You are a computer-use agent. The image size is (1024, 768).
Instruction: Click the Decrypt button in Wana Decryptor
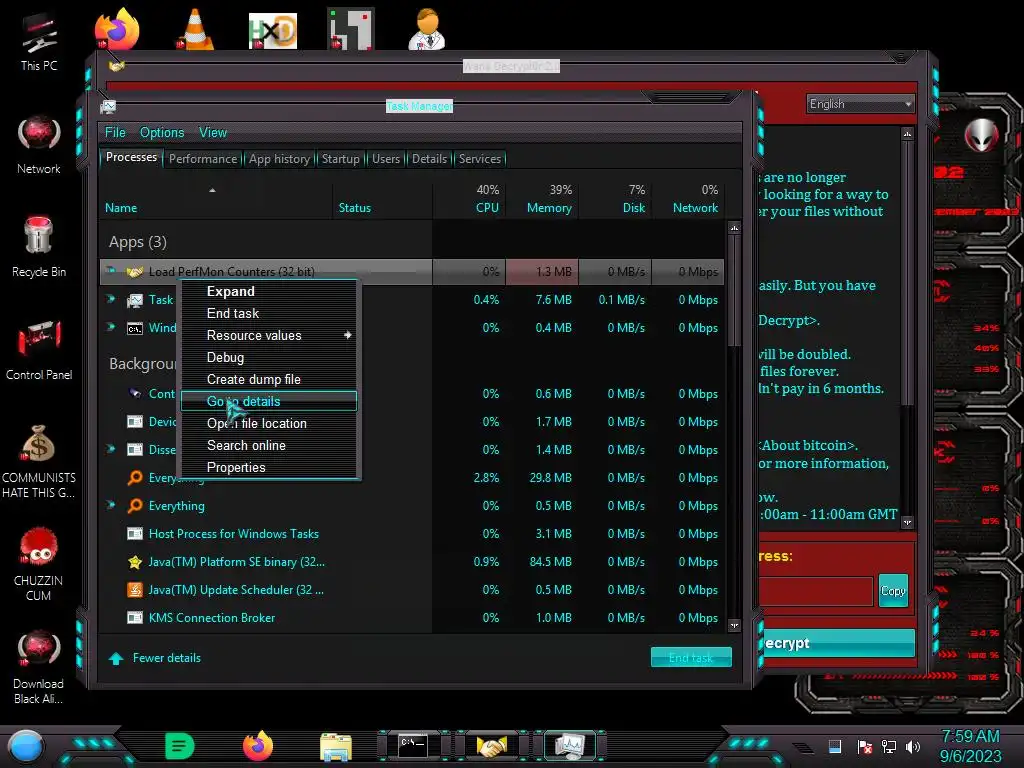(x=838, y=643)
